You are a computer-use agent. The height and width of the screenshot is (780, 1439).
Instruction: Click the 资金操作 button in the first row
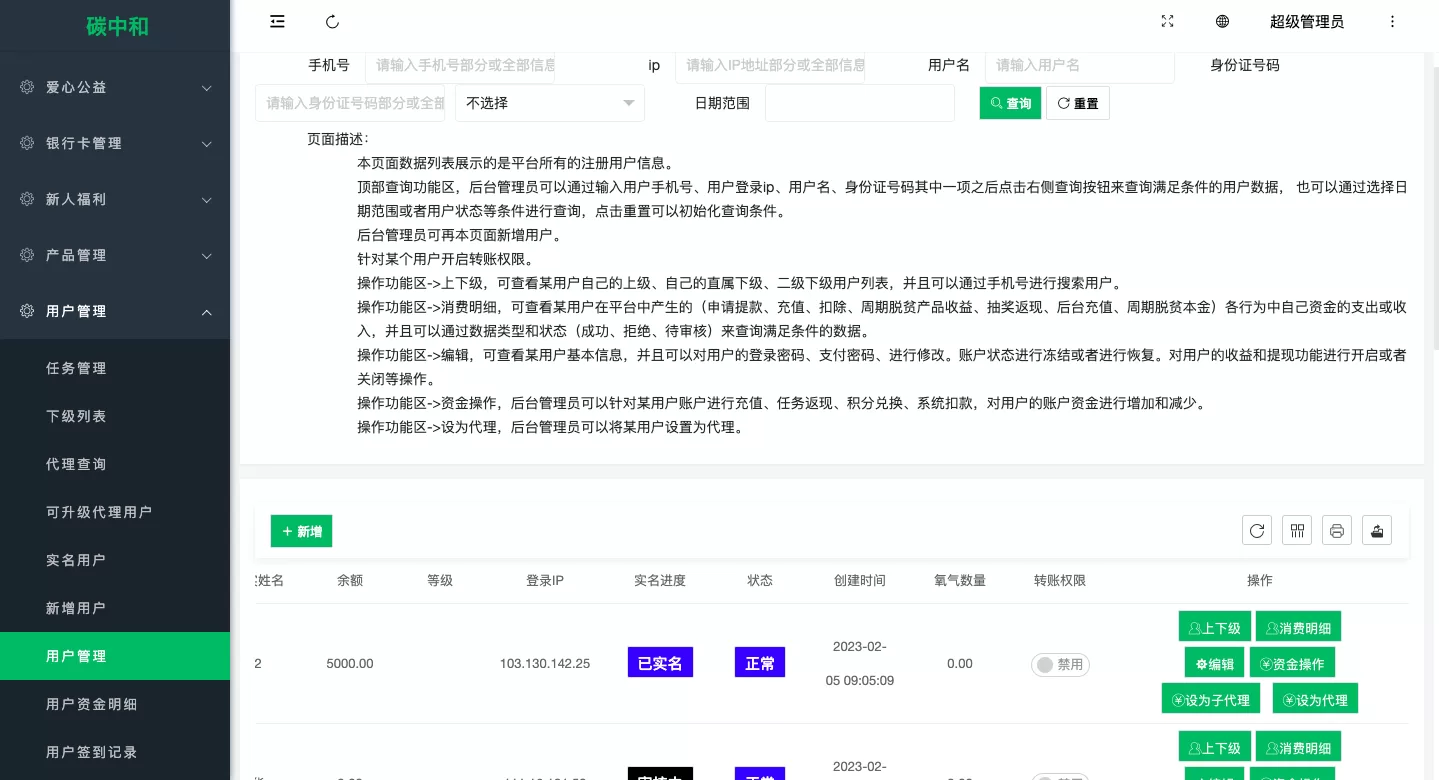point(1291,663)
